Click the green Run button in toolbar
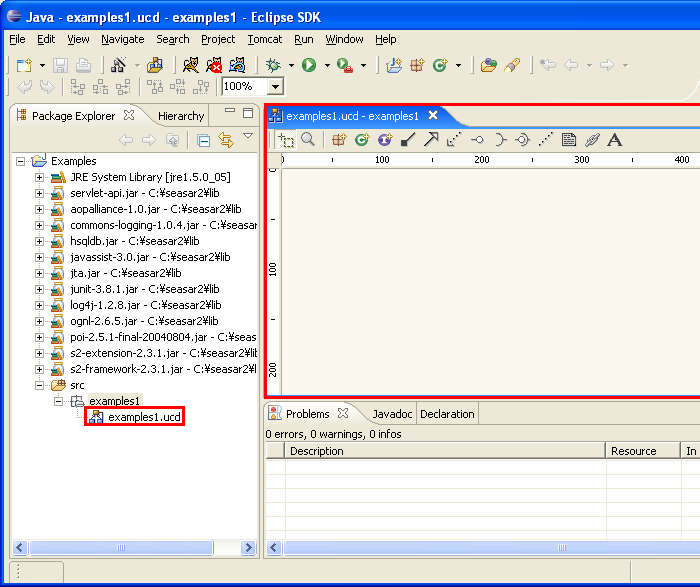 click(x=309, y=65)
